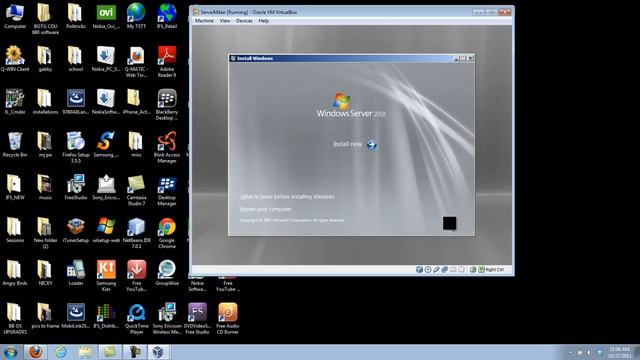Select the Recycle Bin desktop icon
The image size is (640, 360).
tap(15, 145)
